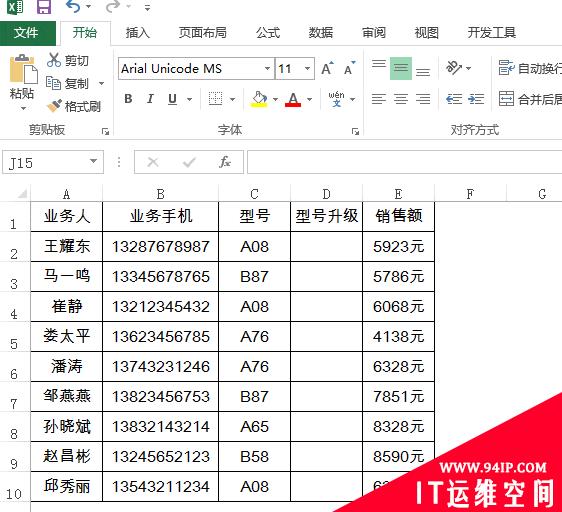Expand the Name Box dropdown arrow
Screen dimensions: 562x512
tap(93, 162)
